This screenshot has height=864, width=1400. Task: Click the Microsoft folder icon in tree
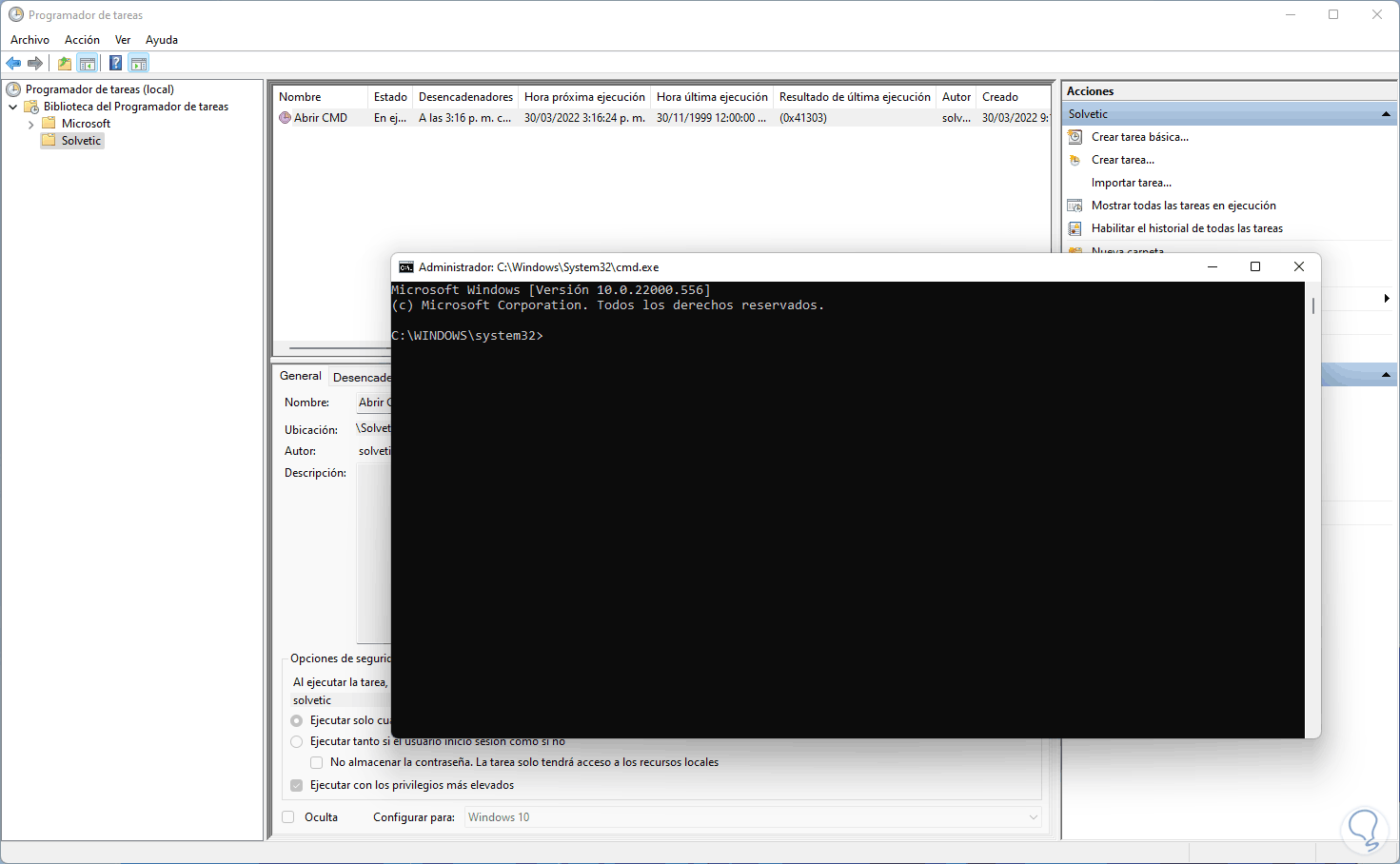[49, 124]
